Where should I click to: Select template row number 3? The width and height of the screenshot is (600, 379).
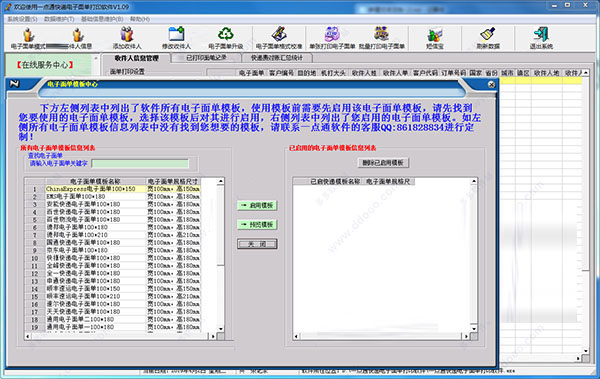[x=112, y=204]
